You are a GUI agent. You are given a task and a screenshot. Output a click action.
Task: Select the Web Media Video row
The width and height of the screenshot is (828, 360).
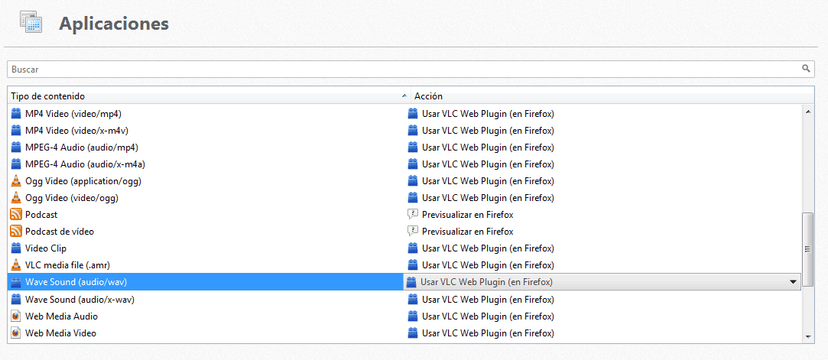point(405,333)
